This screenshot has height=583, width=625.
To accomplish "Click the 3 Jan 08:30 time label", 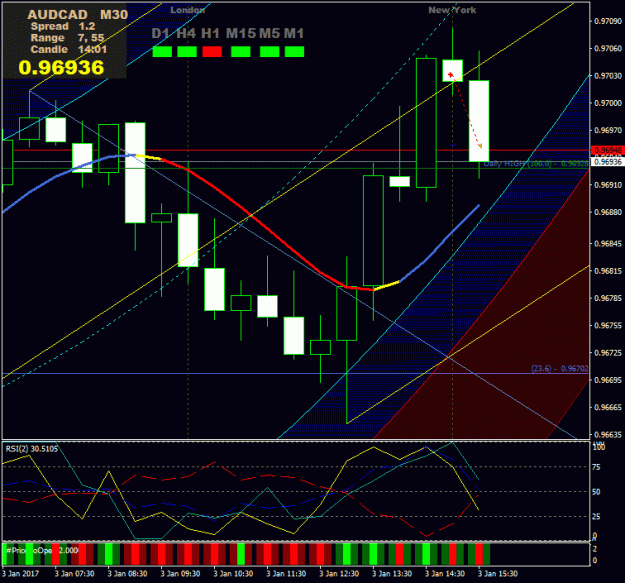I will click(x=128, y=574).
